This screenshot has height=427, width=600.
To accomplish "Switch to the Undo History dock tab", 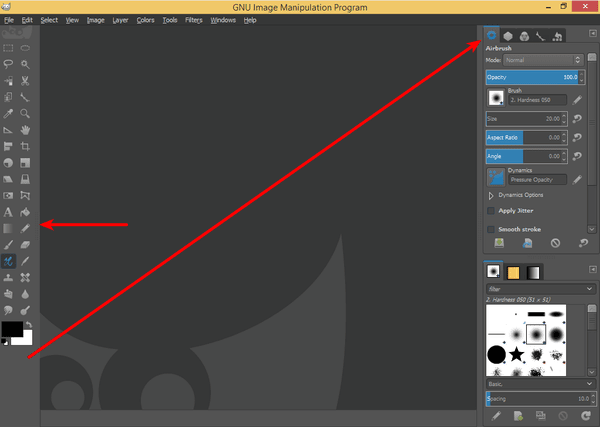I will click(557, 36).
